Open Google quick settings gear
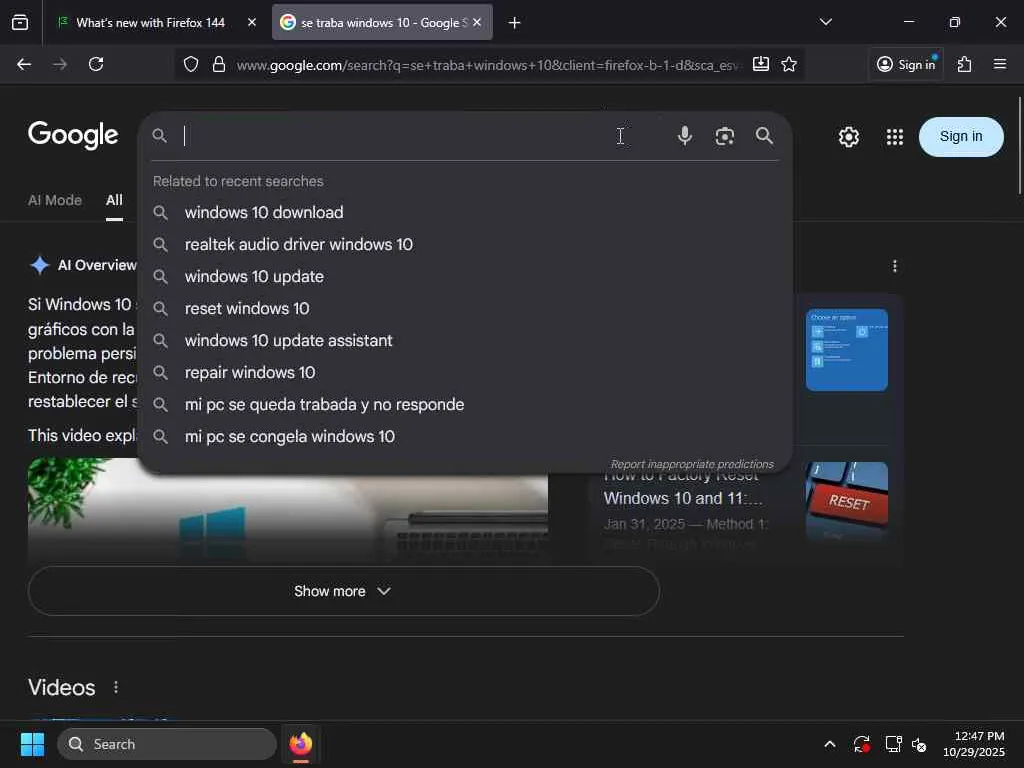Screen dimensions: 1024x768 point(848,136)
